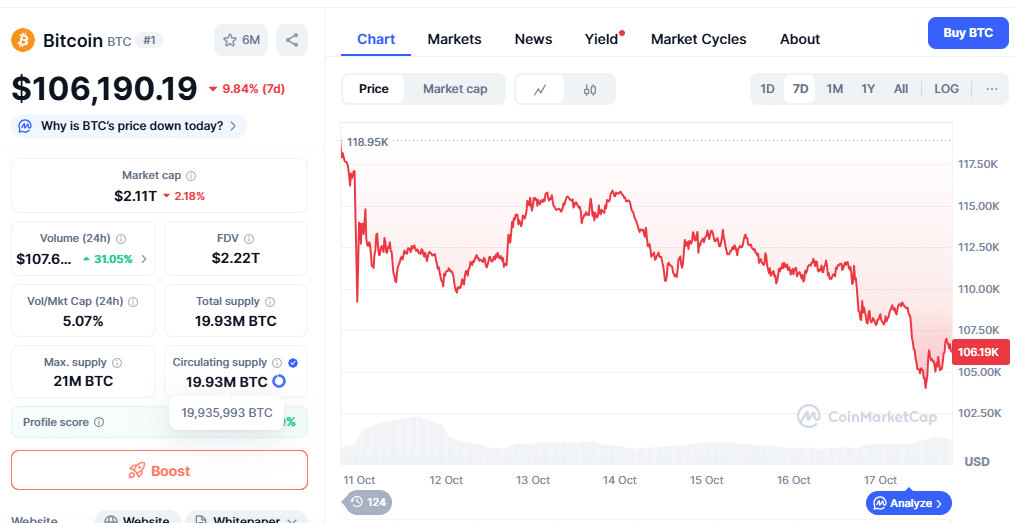Click the 124 events history badge
This screenshot has height=523, width=1015.
coord(367,502)
